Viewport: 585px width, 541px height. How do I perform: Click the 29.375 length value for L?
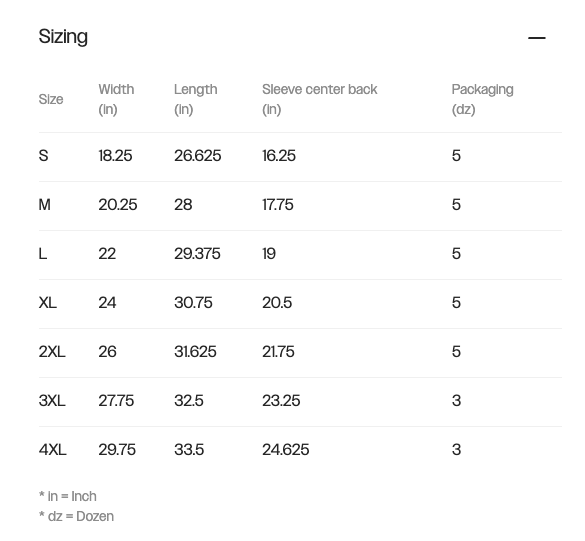click(x=197, y=254)
